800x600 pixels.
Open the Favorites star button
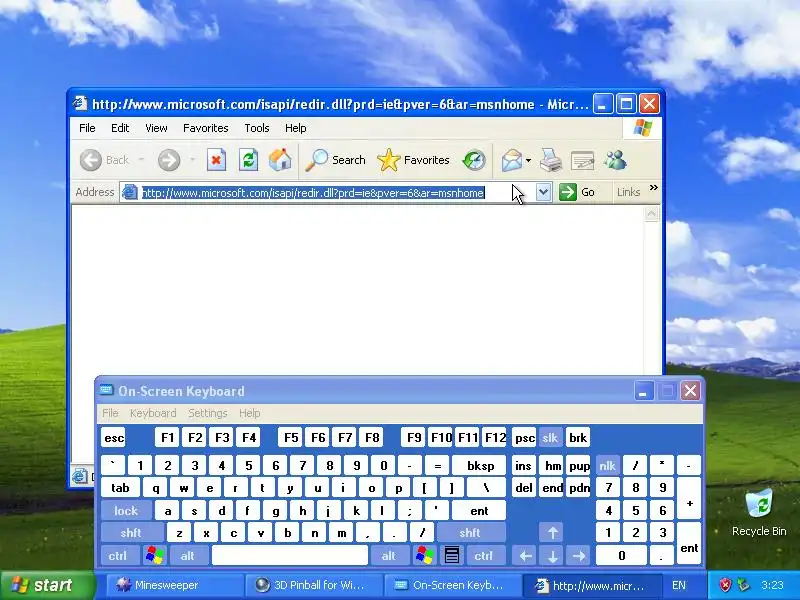[389, 160]
